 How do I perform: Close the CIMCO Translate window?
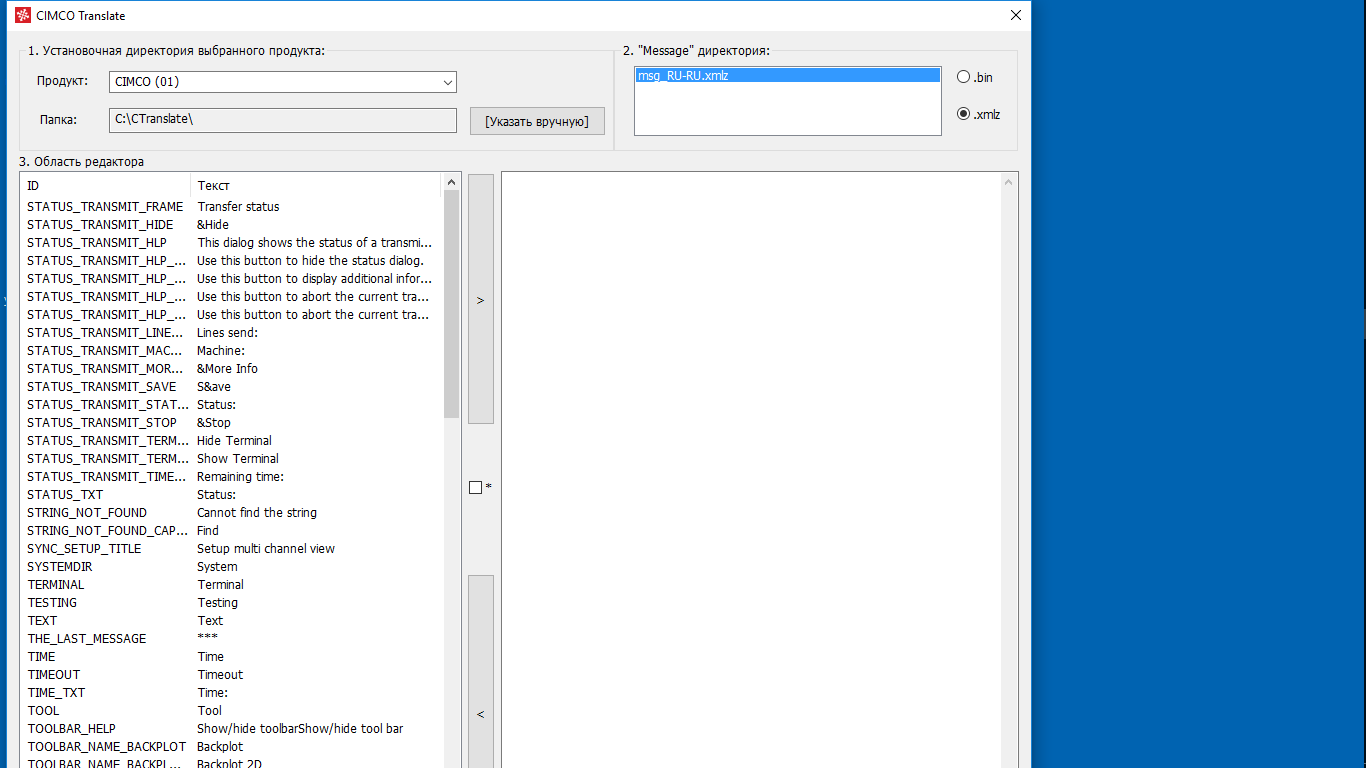(x=1015, y=15)
